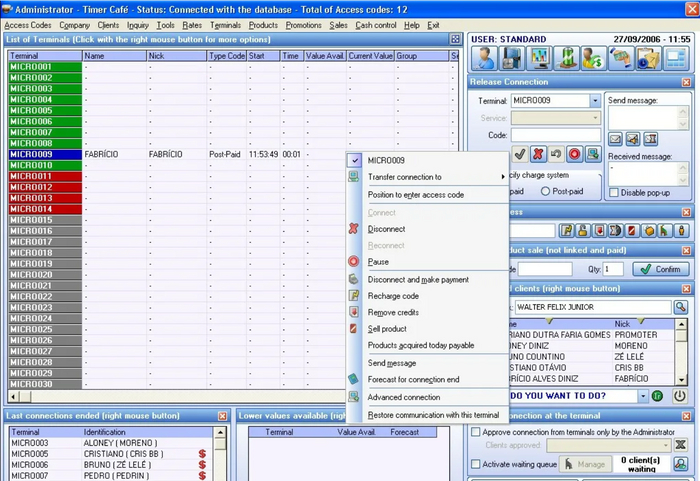Close the Release Connection panel

click(686, 82)
